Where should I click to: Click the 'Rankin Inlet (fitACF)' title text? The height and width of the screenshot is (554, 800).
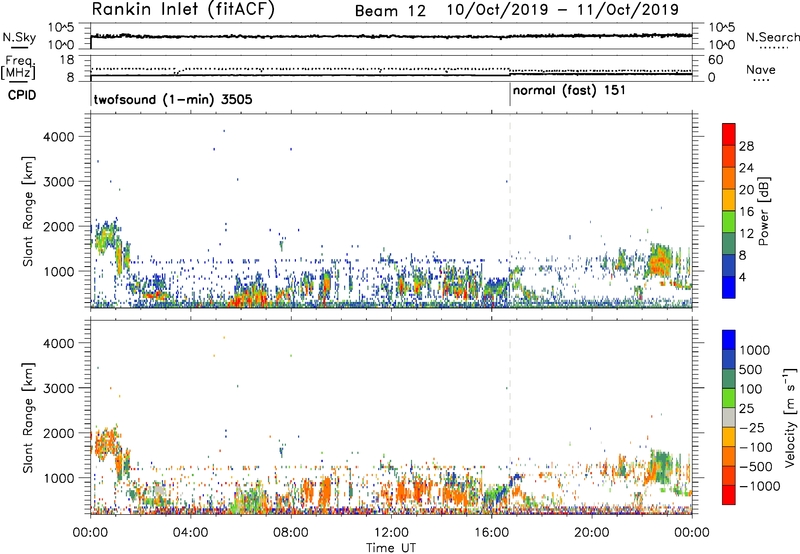point(183,9)
